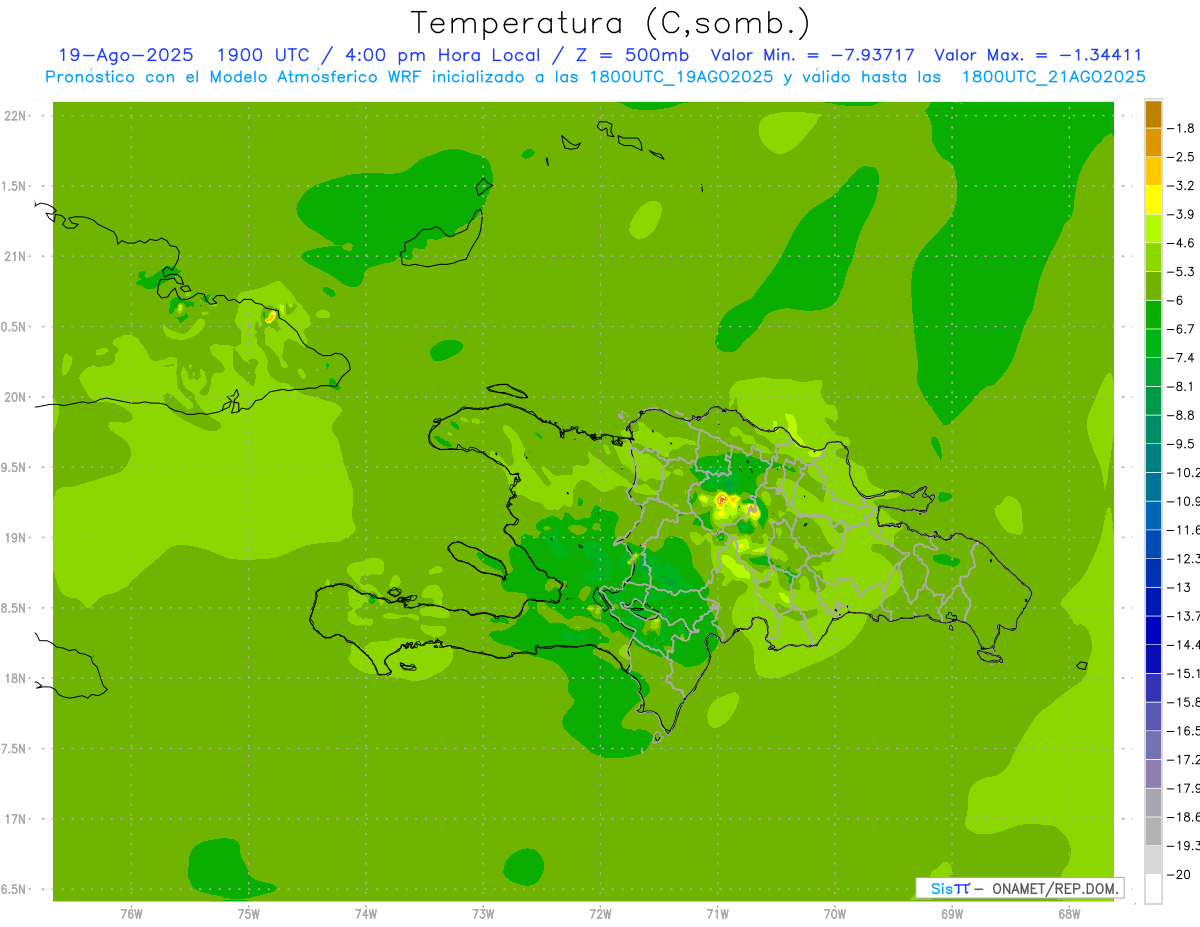Click the light gray swatch between -19.3 and -20
Viewport: 1200px width, 927px height.
1153,860
